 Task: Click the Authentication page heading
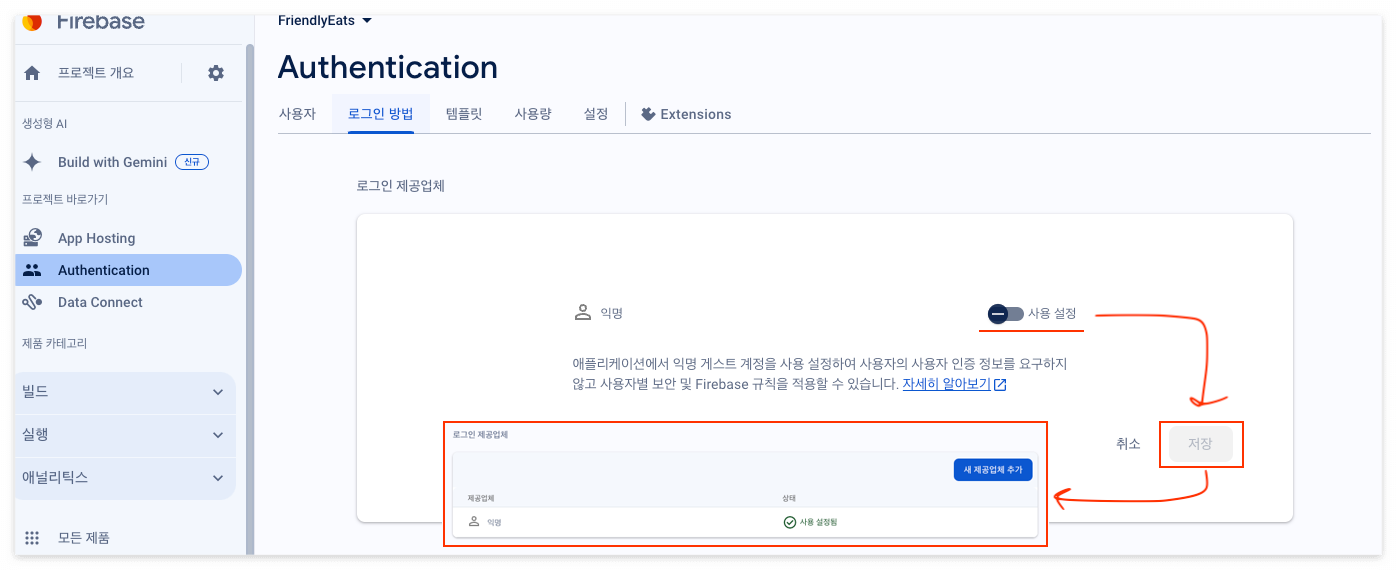pos(388,67)
